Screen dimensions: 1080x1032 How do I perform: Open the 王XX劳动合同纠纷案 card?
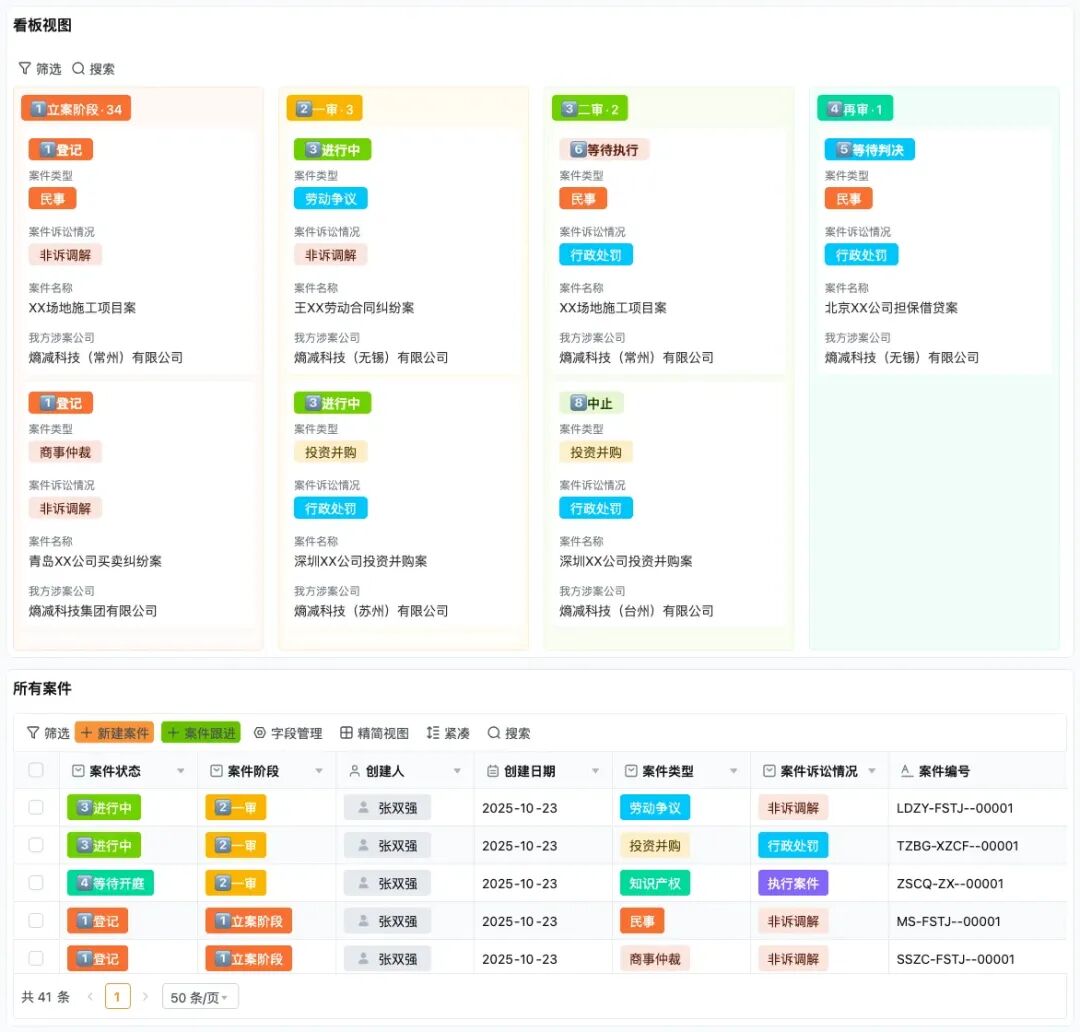[403, 253]
